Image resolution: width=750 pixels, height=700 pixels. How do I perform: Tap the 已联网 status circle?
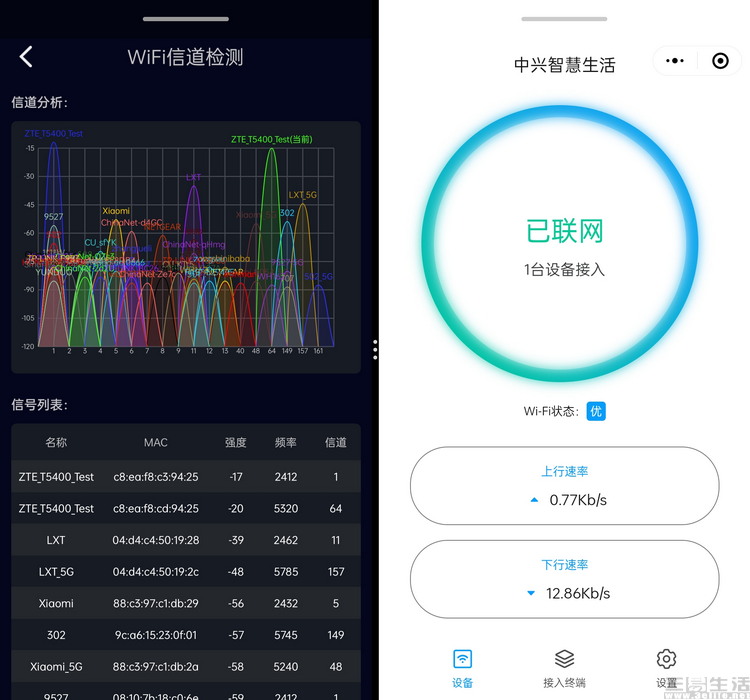point(560,244)
